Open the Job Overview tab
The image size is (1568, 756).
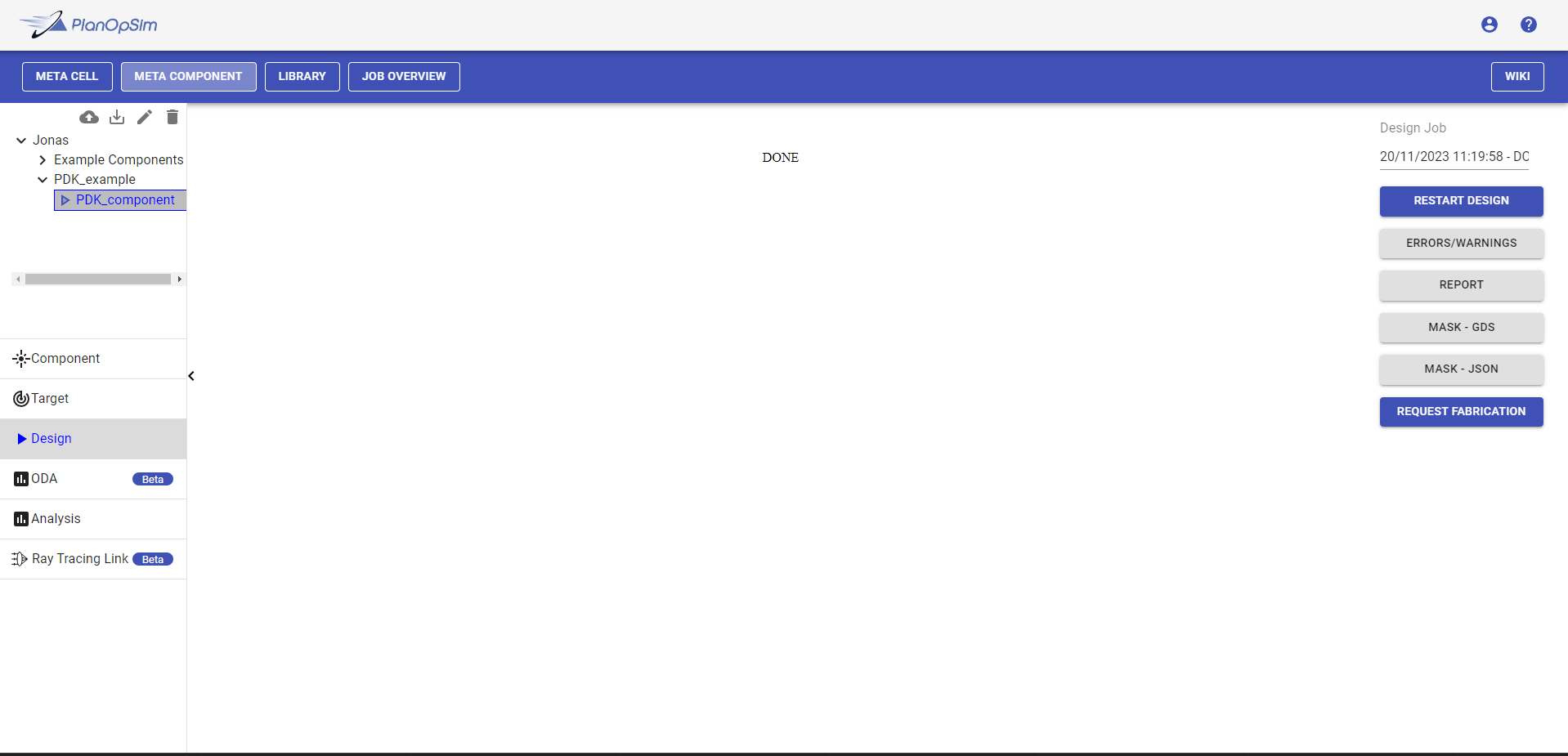[x=404, y=76]
